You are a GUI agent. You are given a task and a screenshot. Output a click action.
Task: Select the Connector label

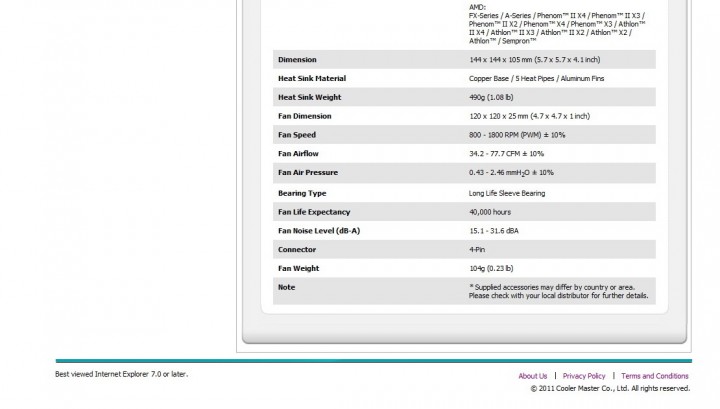[x=297, y=250]
